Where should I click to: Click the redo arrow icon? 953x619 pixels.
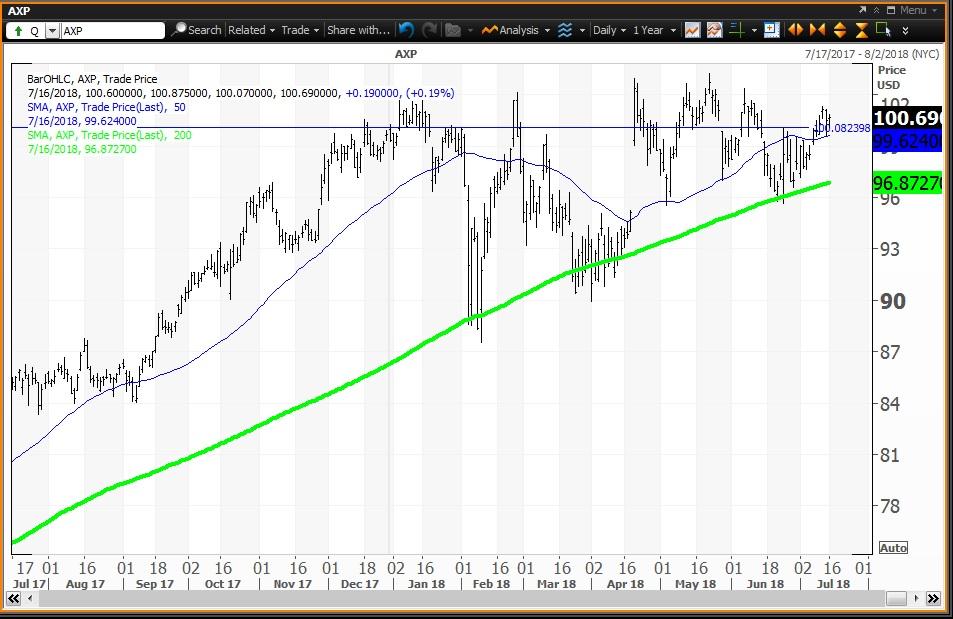pos(430,30)
